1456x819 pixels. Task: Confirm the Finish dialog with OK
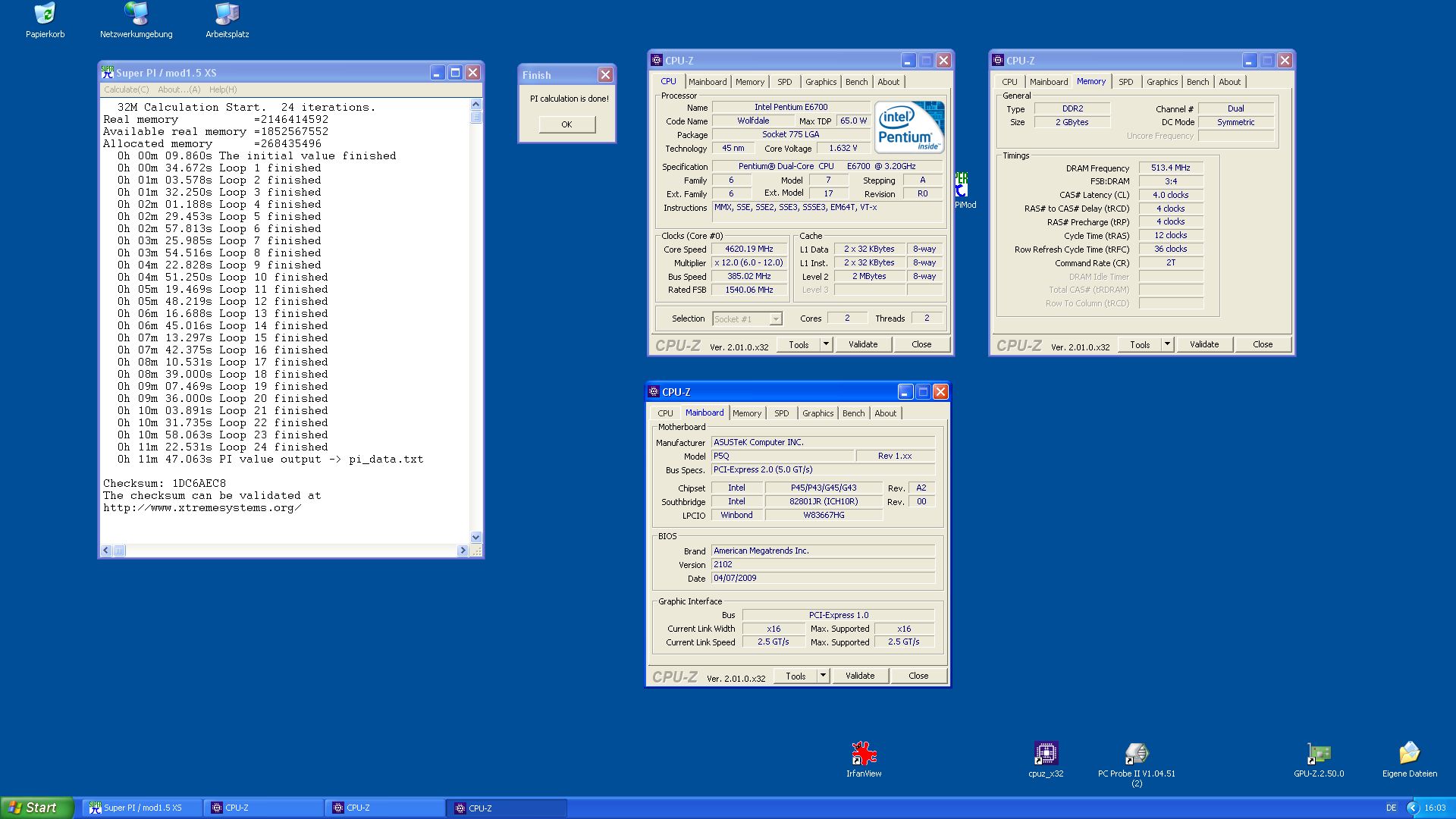click(x=566, y=124)
